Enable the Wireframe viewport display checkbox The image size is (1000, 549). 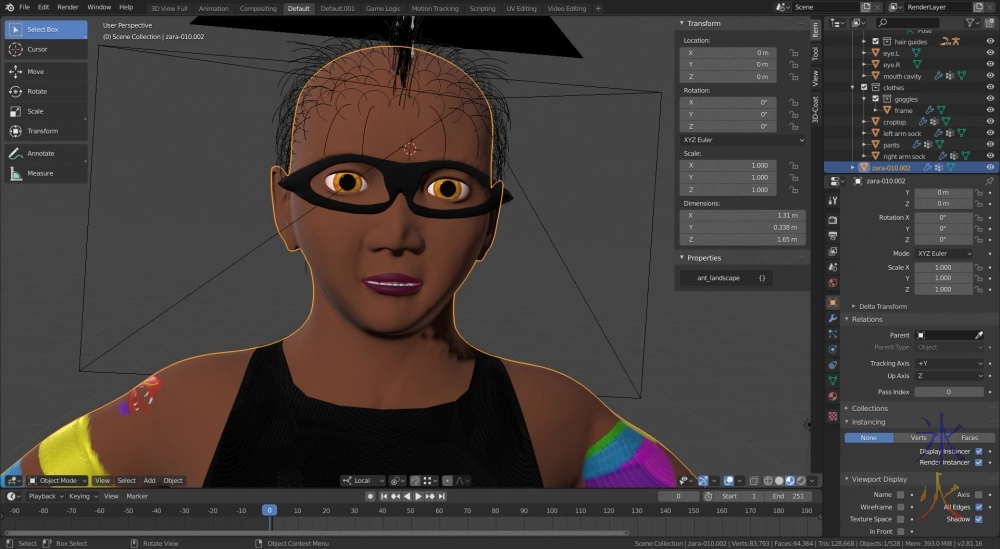click(x=900, y=507)
